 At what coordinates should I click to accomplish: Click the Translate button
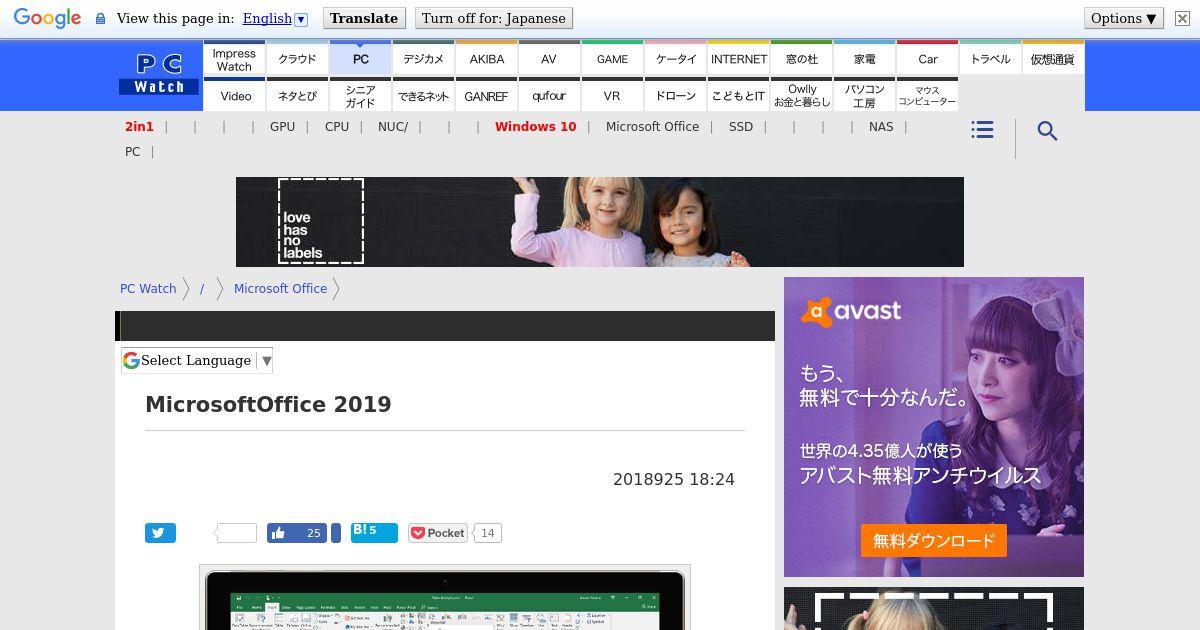[x=364, y=18]
